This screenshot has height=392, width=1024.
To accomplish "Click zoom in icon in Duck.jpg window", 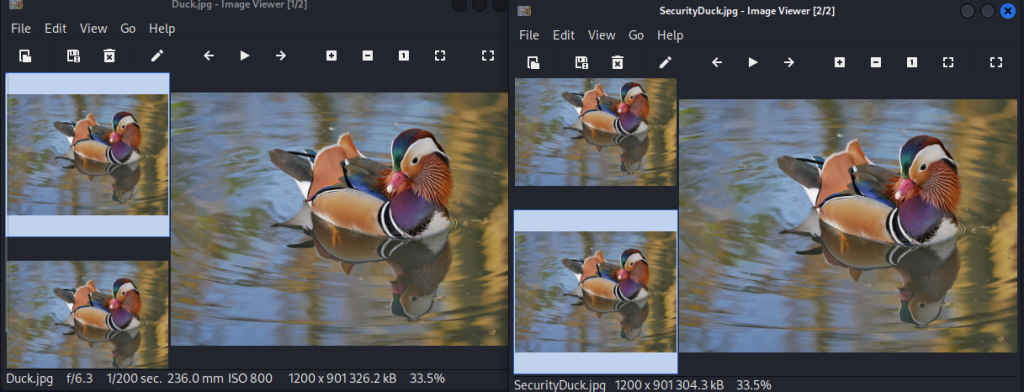I will (331, 56).
